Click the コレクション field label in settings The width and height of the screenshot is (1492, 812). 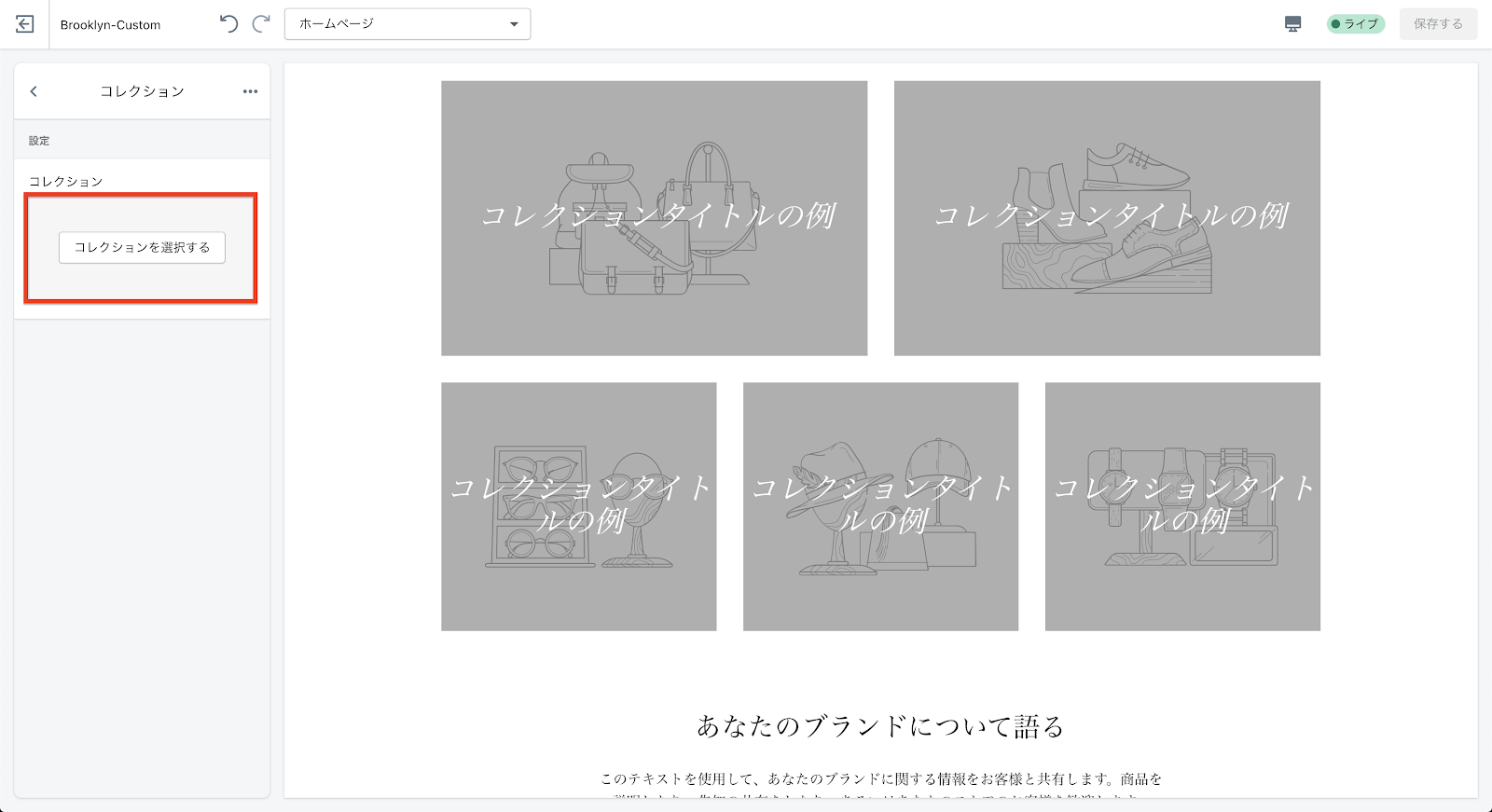click(66, 182)
